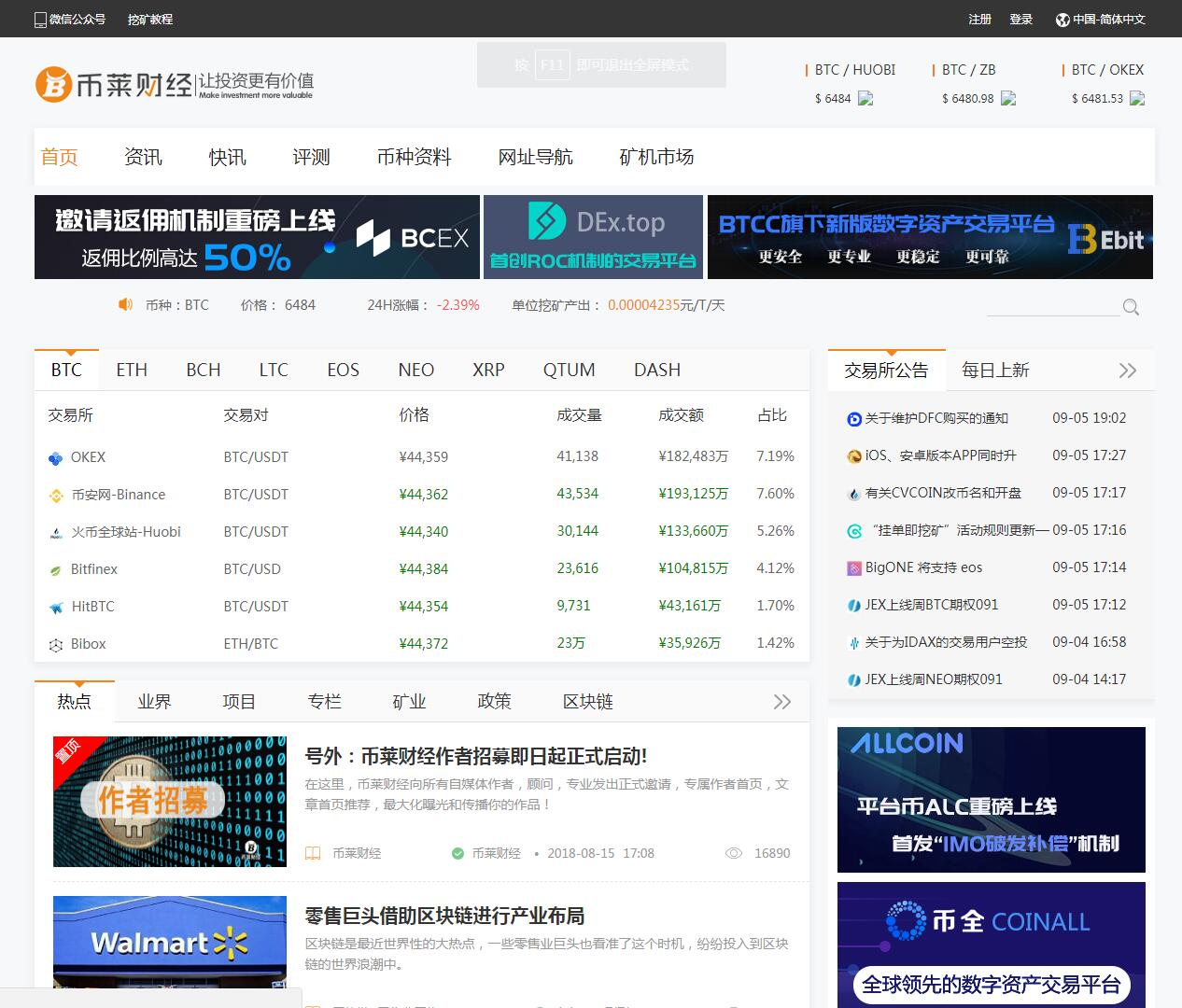Click the 网址导航 nav menu

pos(535,157)
